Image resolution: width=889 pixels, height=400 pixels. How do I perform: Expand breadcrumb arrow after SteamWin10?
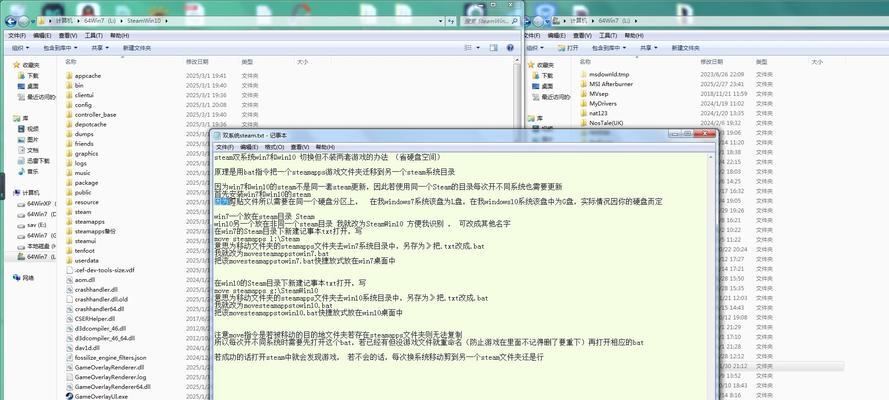166,21
